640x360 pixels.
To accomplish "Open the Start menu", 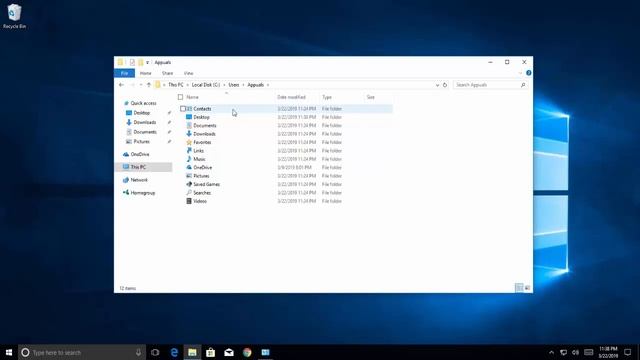I will point(9,352).
